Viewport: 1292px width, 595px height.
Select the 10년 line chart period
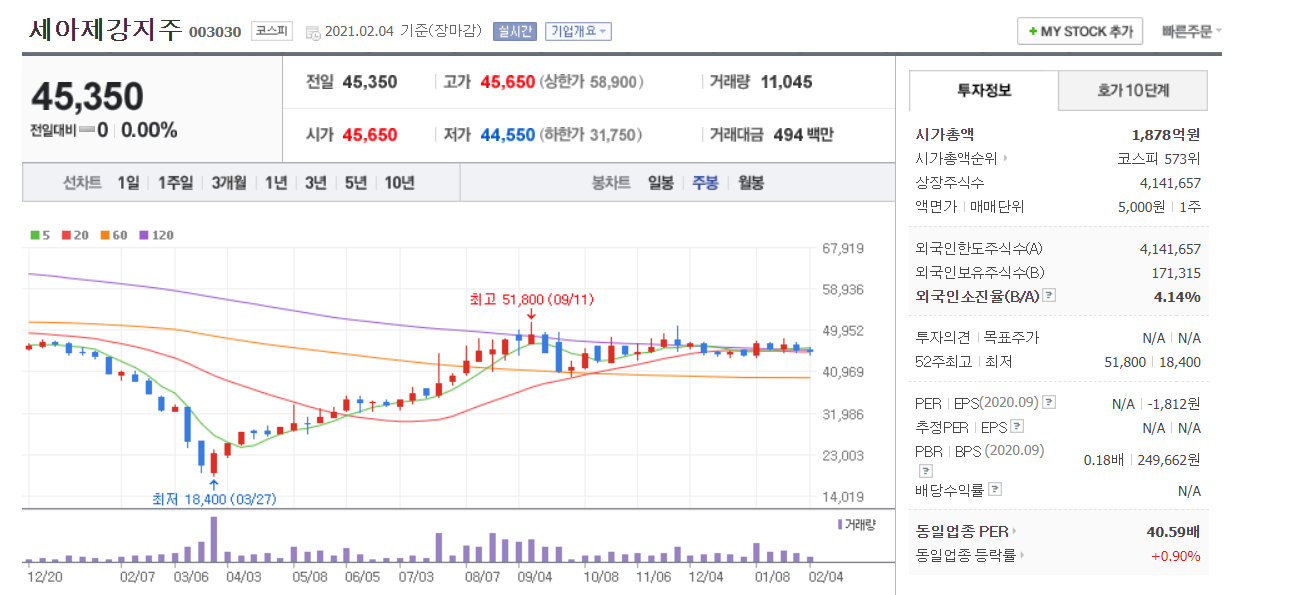tap(399, 183)
